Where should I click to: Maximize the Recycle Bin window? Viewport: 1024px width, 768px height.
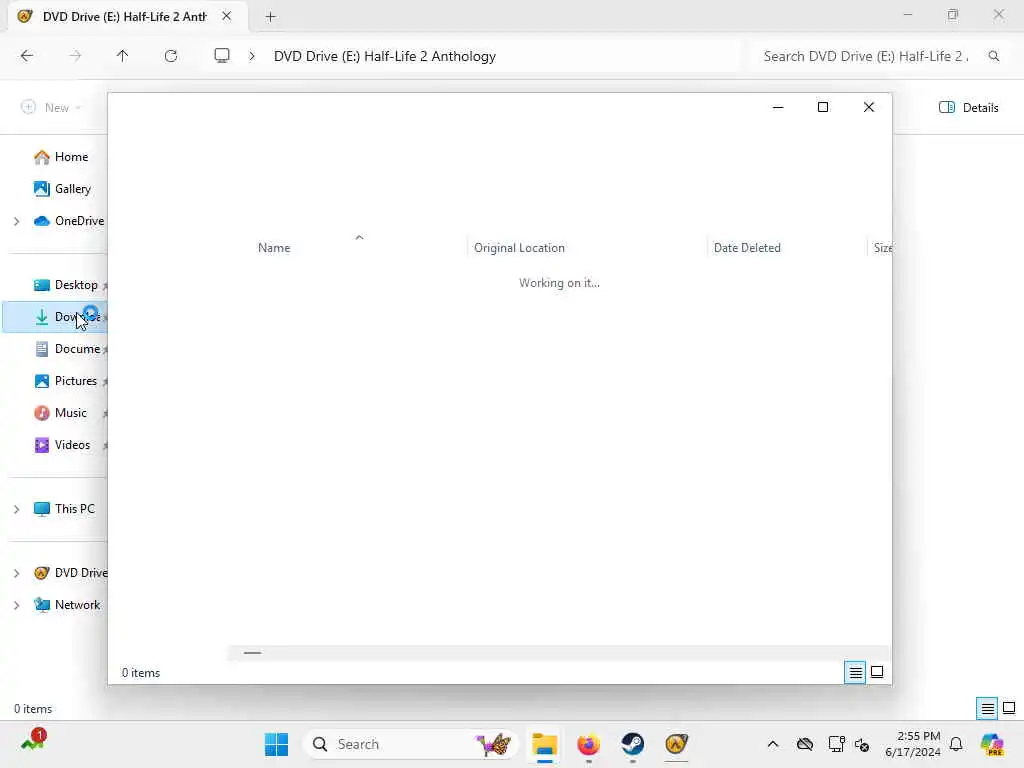[823, 107]
